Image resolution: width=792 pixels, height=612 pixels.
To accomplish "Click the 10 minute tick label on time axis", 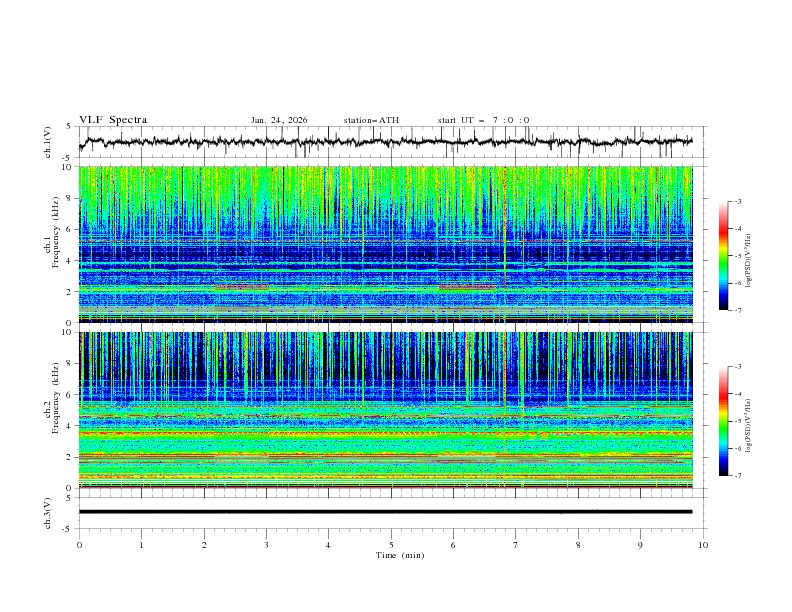I will pos(703,545).
